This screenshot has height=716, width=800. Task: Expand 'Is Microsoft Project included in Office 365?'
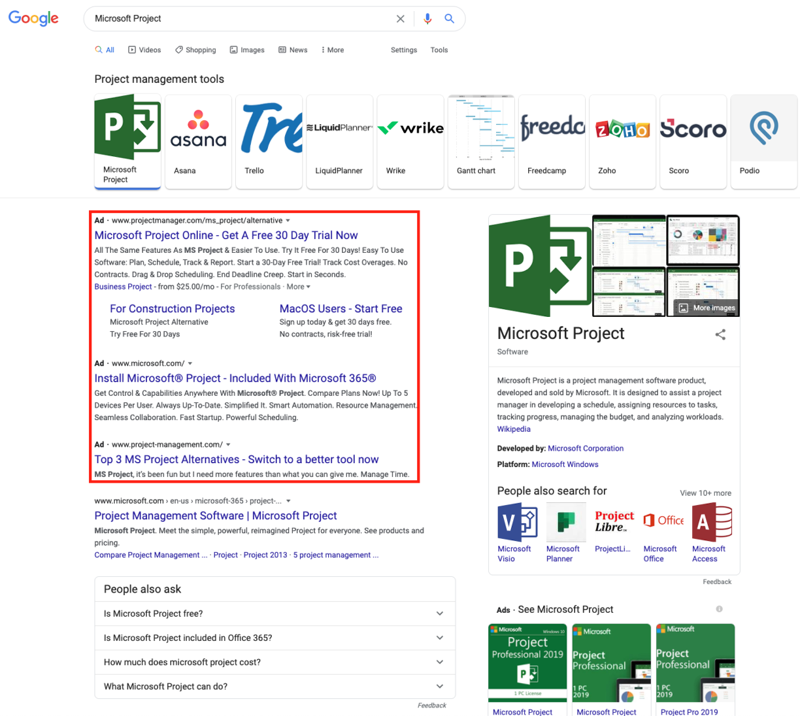275,638
